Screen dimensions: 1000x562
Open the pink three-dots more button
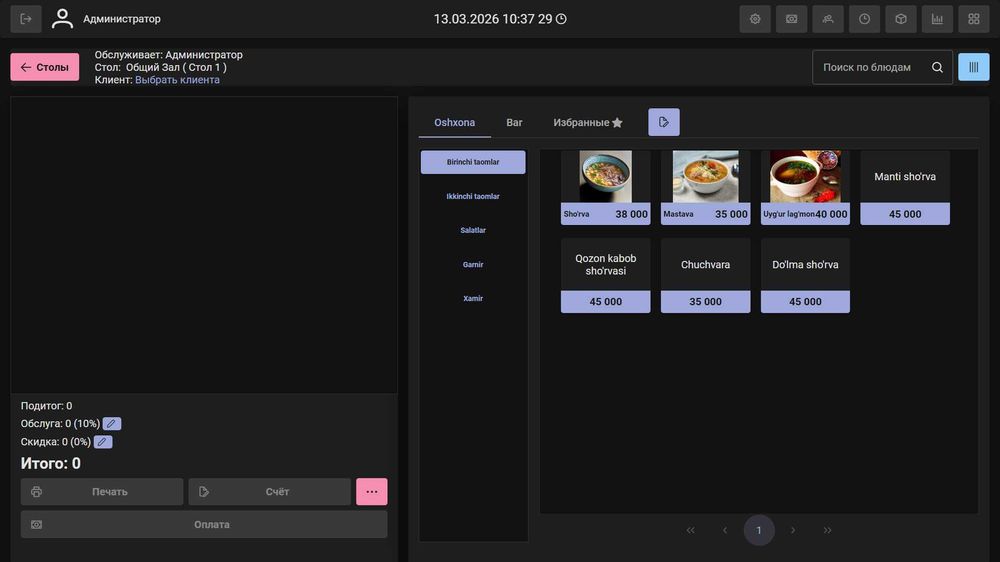372,492
